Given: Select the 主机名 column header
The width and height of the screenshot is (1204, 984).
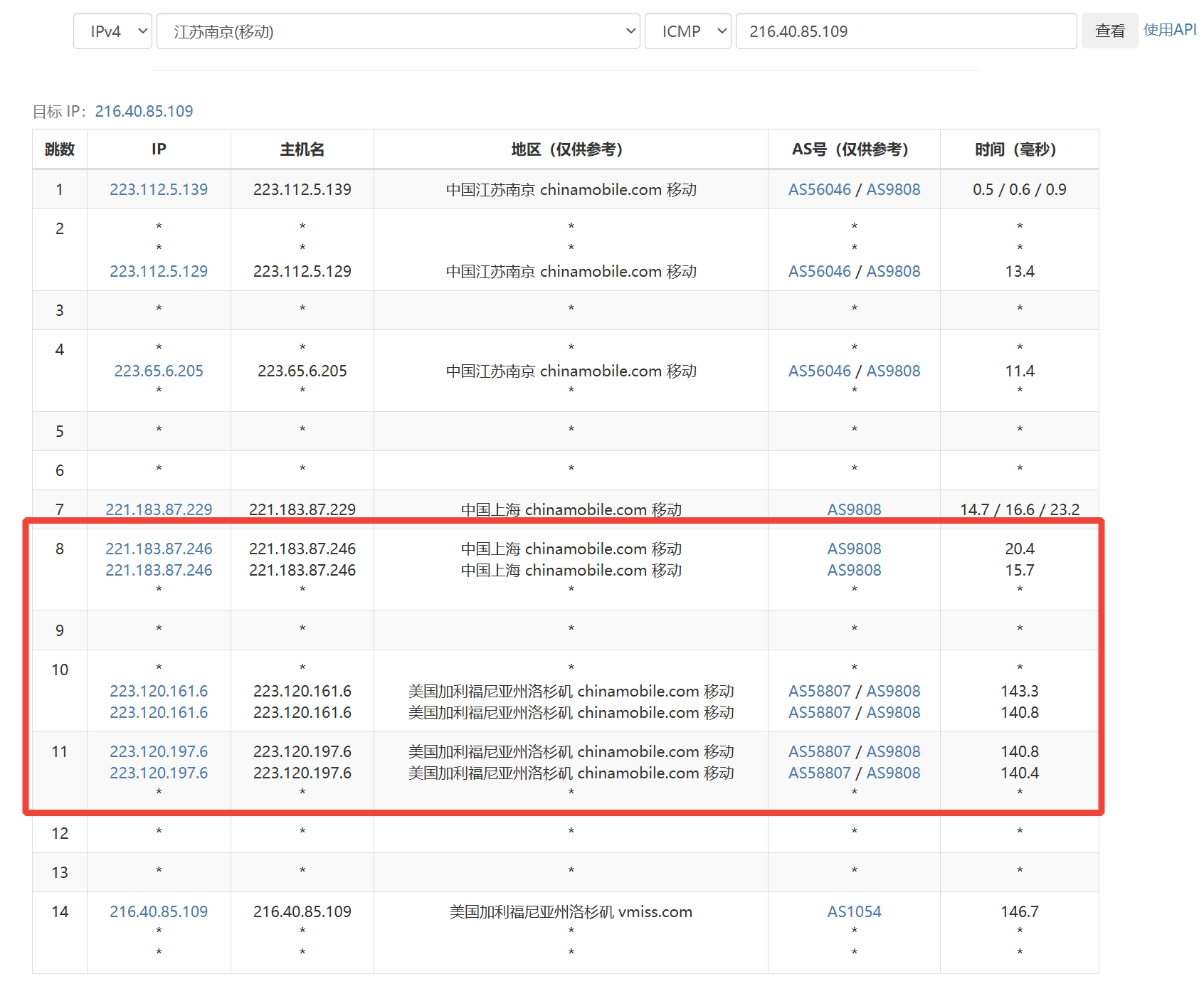Looking at the screenshot, I should 302,149.
